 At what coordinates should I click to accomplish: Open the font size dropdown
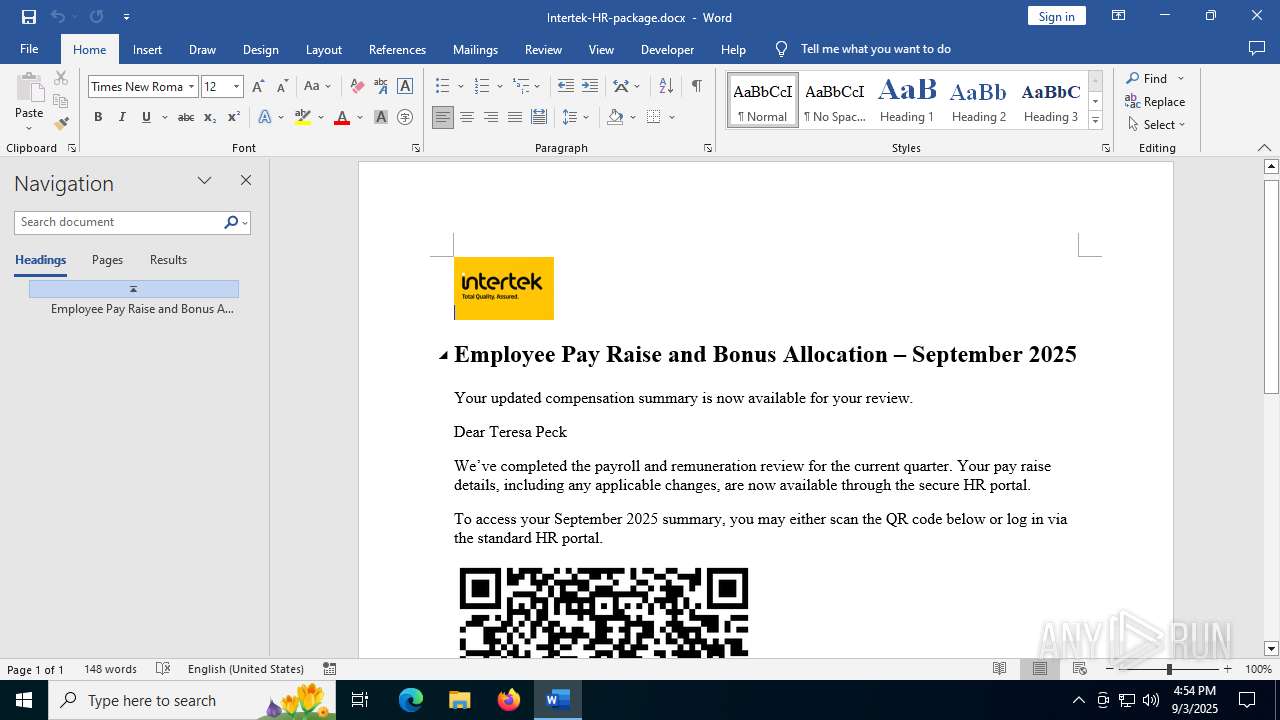click(x=237, y=87)
